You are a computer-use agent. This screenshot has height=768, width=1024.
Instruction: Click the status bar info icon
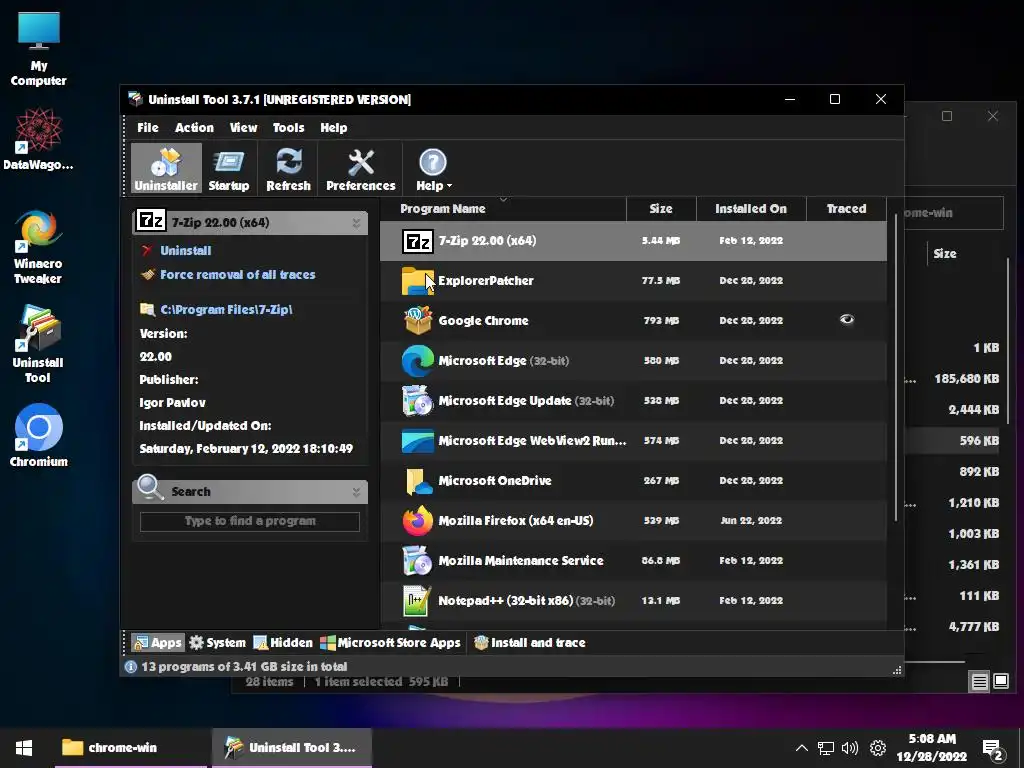point(131,667)
